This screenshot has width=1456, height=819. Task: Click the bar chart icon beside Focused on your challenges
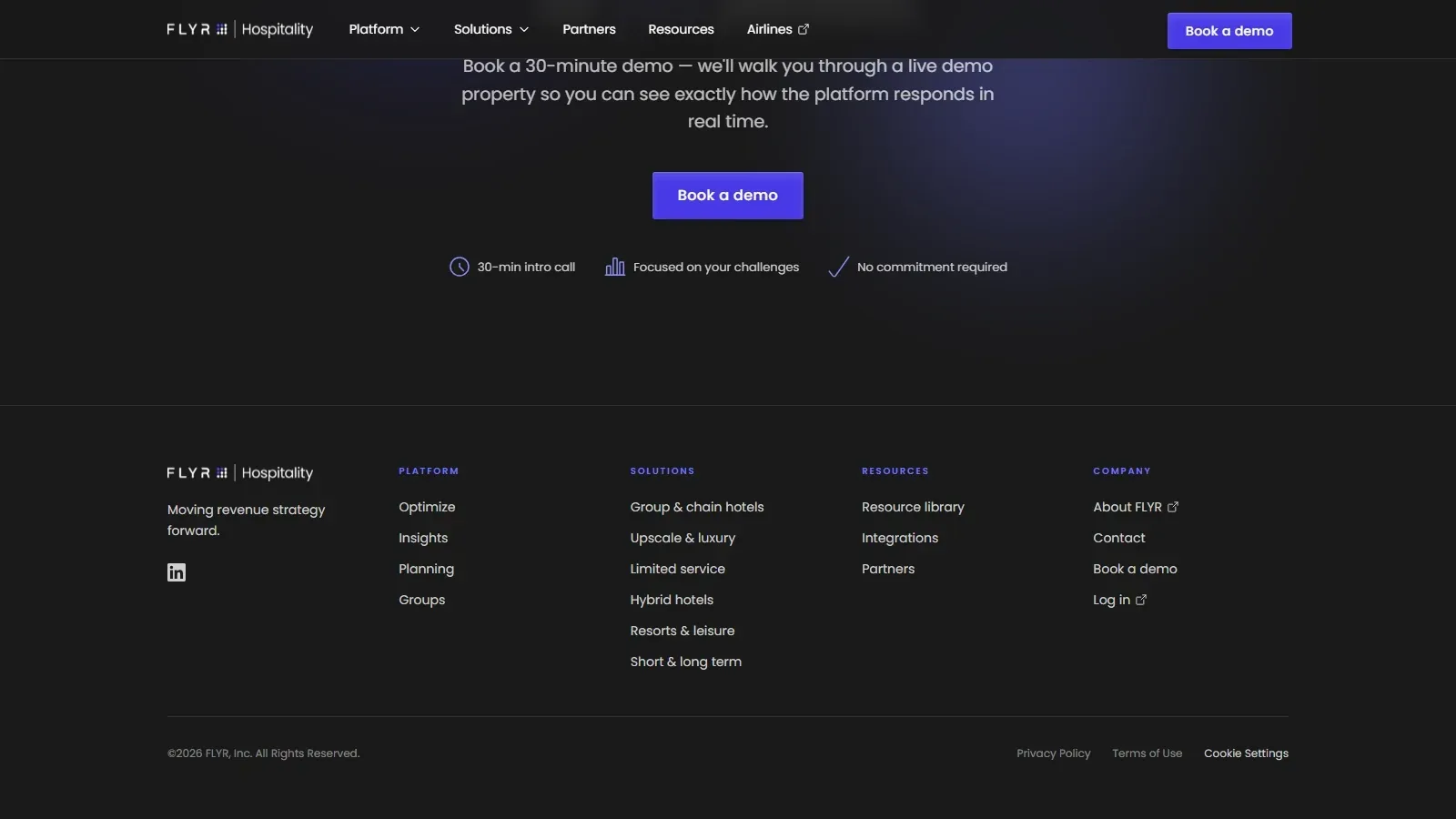615,267
